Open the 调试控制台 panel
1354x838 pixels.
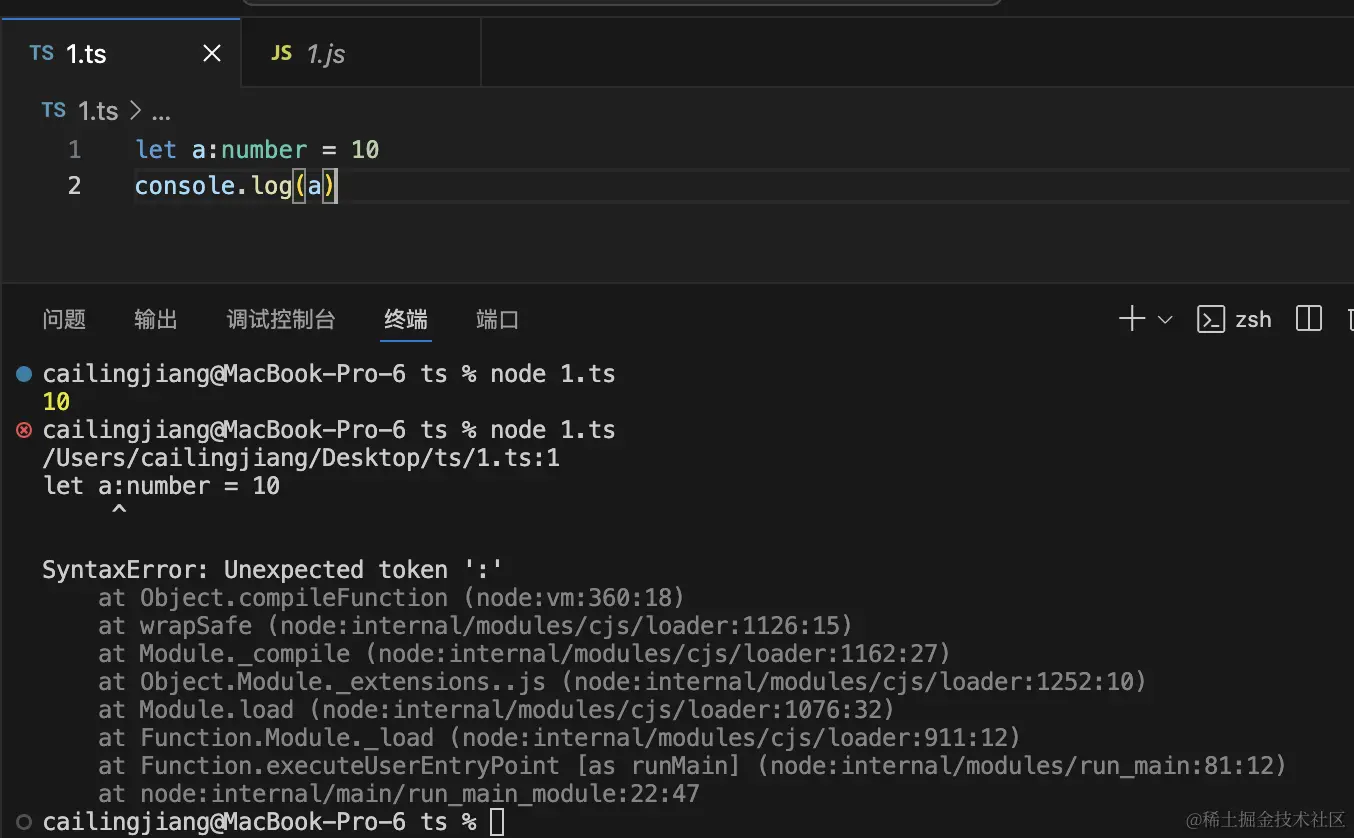[280, 319]
